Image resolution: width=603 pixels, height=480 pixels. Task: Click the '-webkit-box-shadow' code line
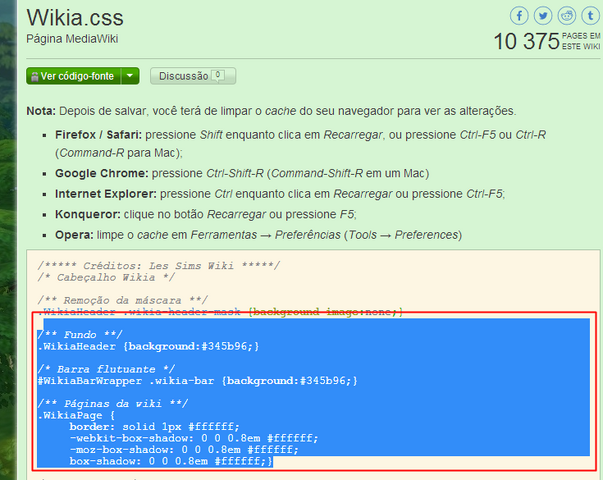[194, 438]
